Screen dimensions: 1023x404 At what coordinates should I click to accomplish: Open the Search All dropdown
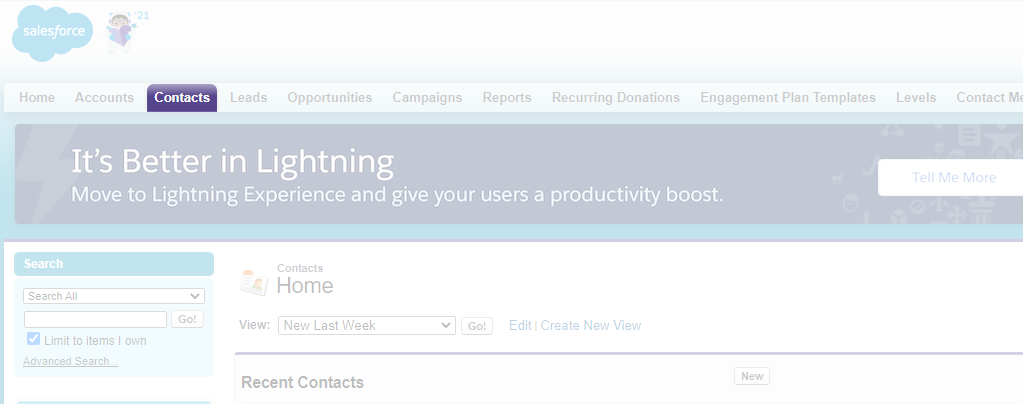tap(114, 296)
